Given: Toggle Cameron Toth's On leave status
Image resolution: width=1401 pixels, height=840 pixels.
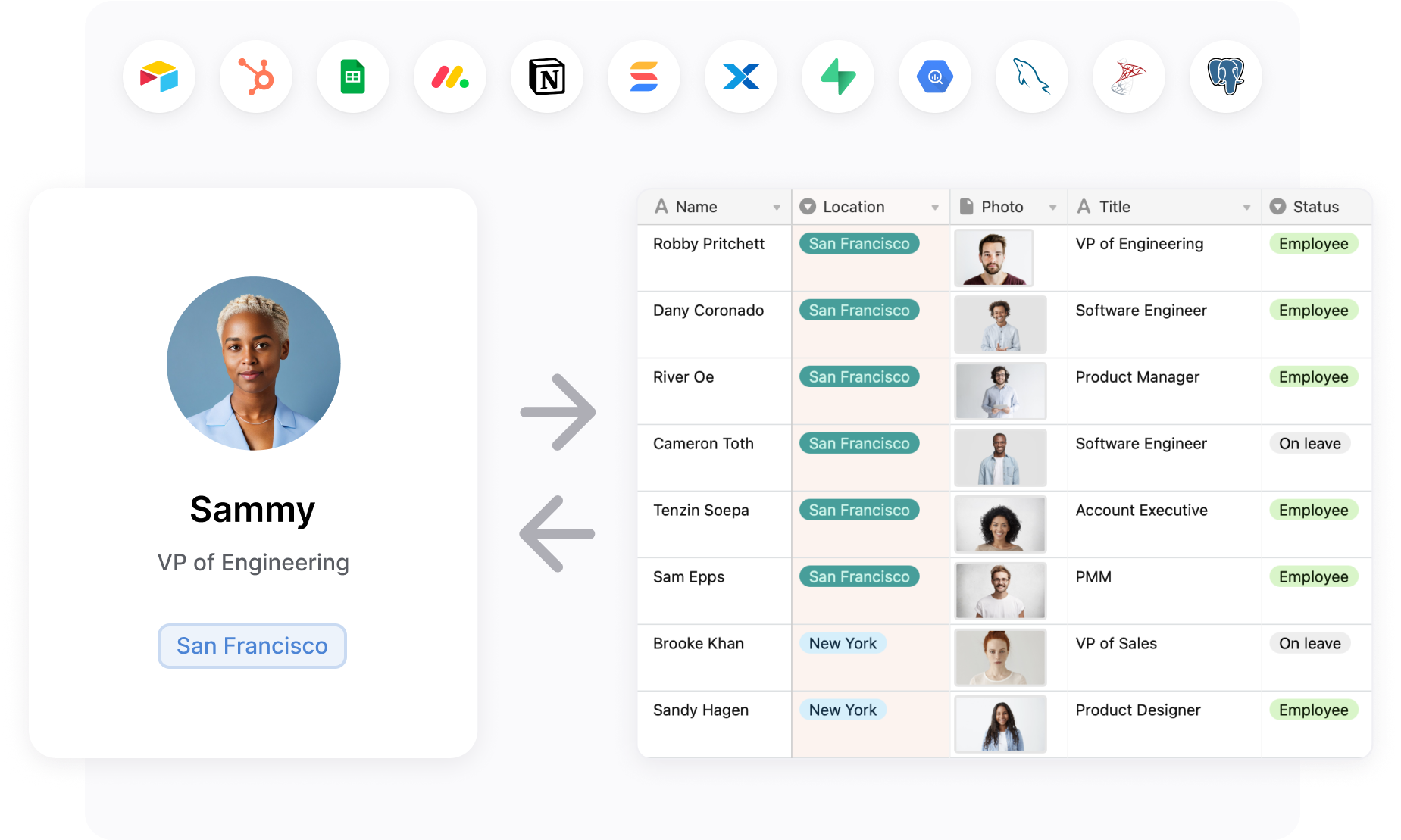Looking at the screenshot, I should (x=1309, y=443).
